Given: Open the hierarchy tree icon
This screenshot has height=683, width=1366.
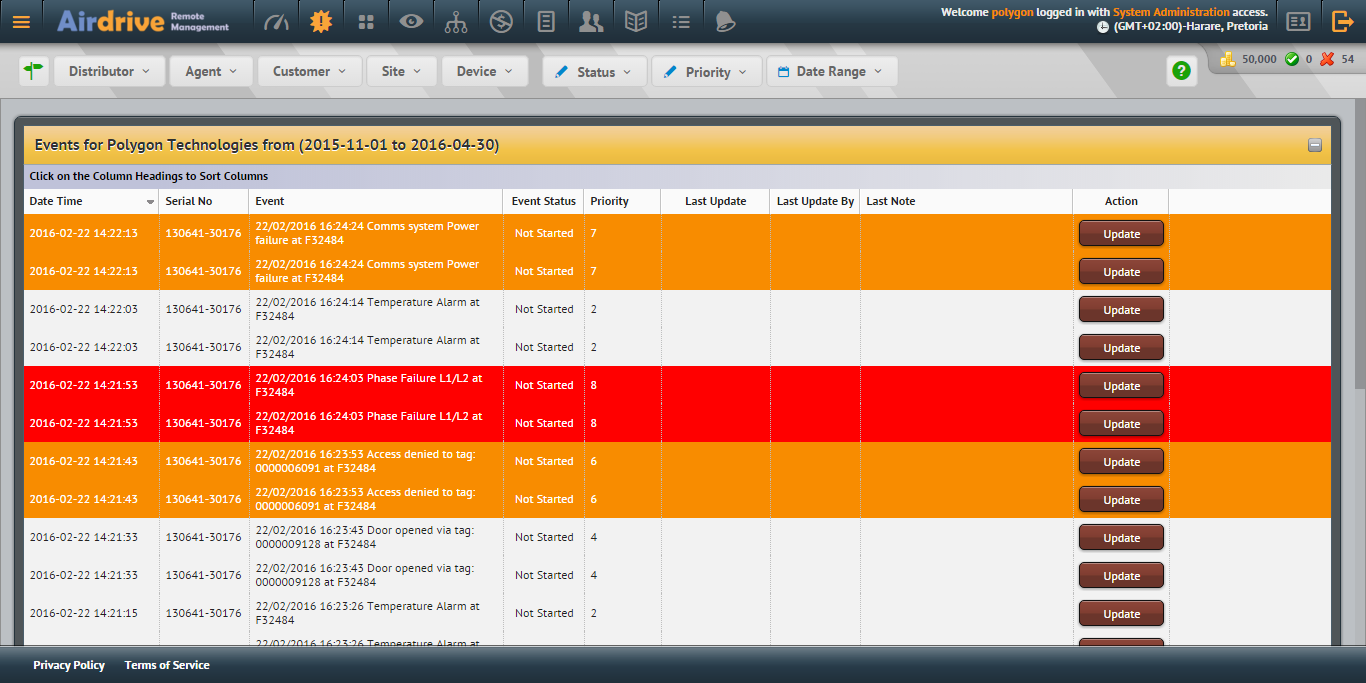Looking at the screenshot, I should click(456, 21).
